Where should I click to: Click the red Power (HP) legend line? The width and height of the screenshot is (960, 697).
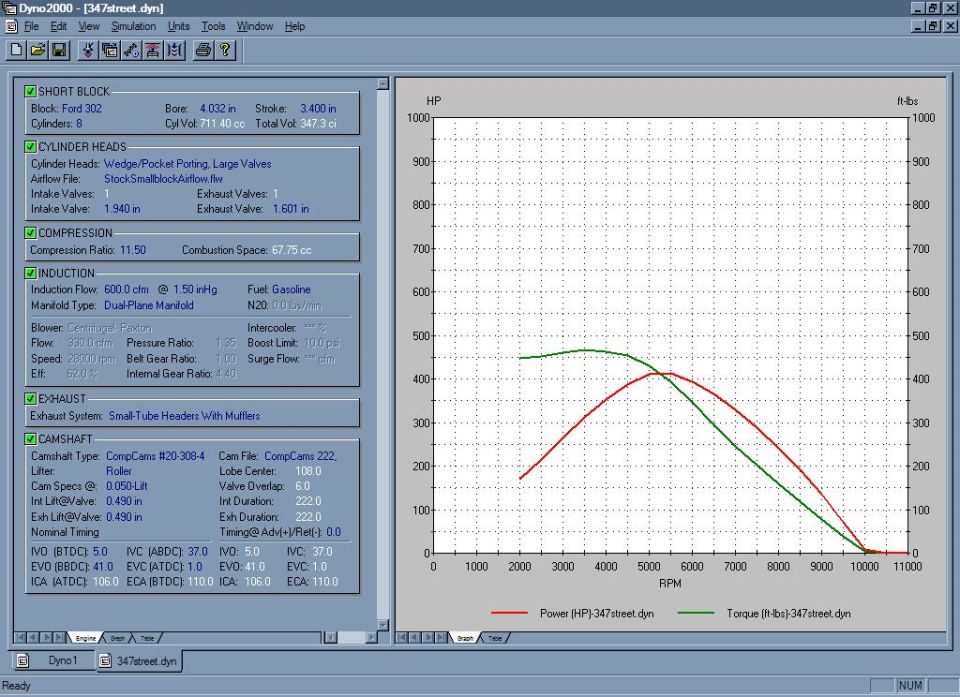point(509,612)
